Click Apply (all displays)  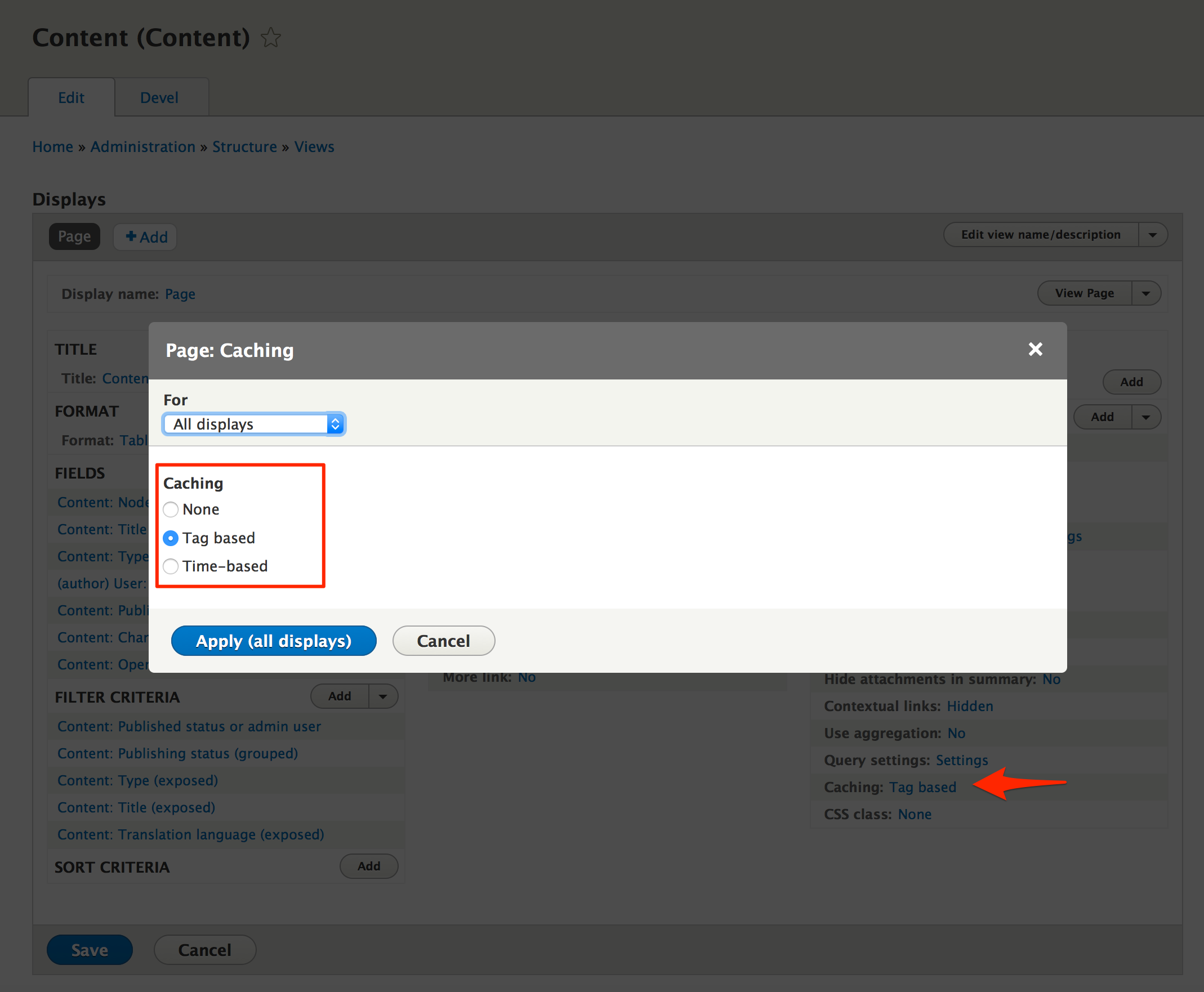(274, 641)
